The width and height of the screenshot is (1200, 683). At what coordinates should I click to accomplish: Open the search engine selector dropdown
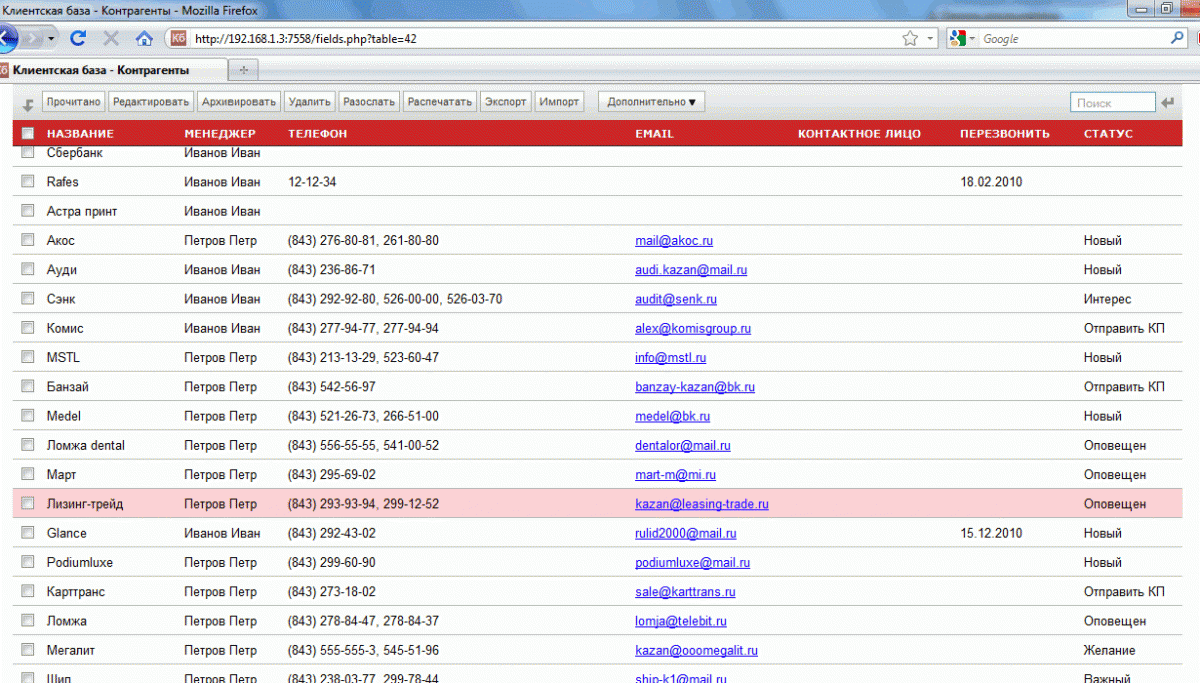pos(962,38)
